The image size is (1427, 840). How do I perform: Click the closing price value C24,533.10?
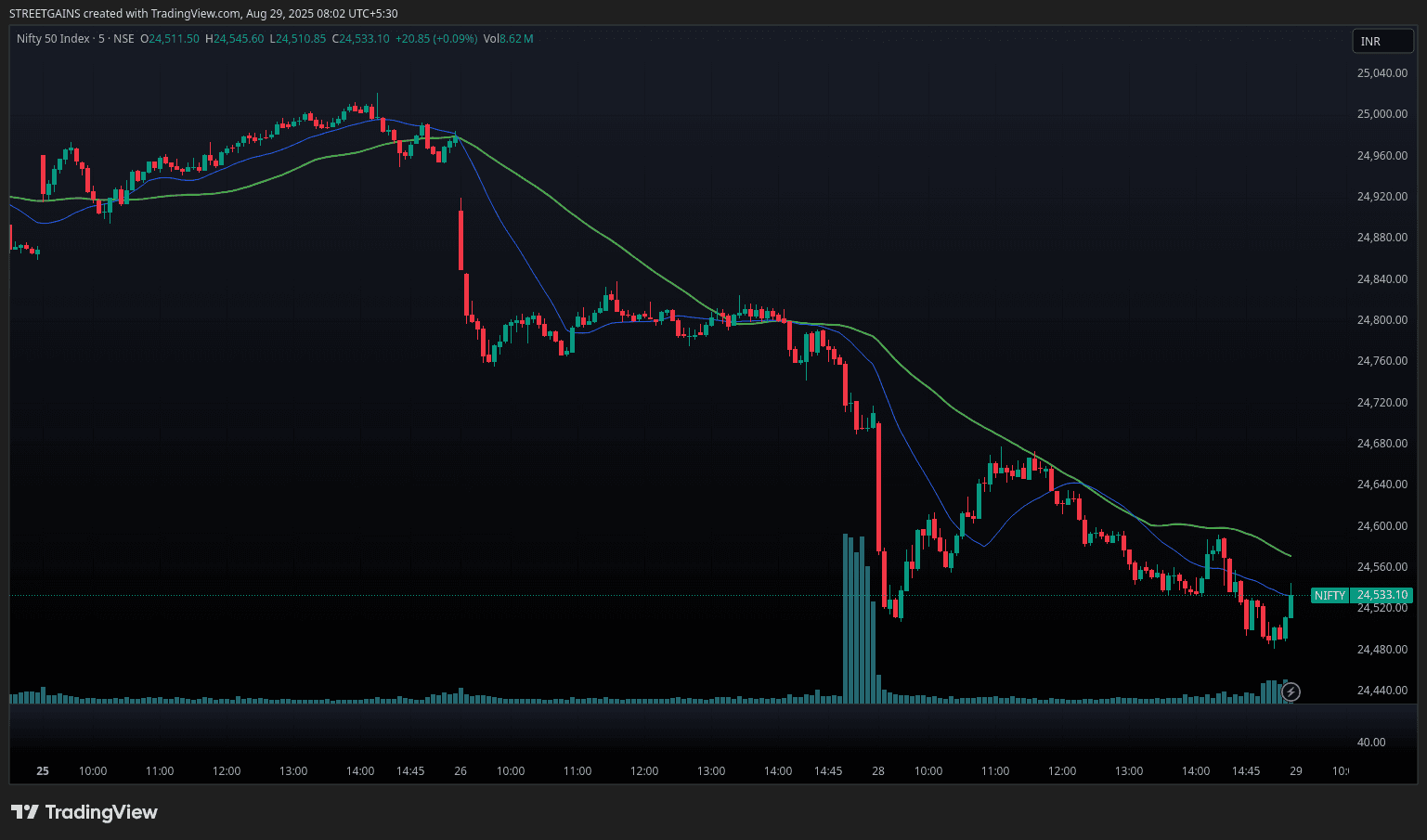click(x=361, y=39)
